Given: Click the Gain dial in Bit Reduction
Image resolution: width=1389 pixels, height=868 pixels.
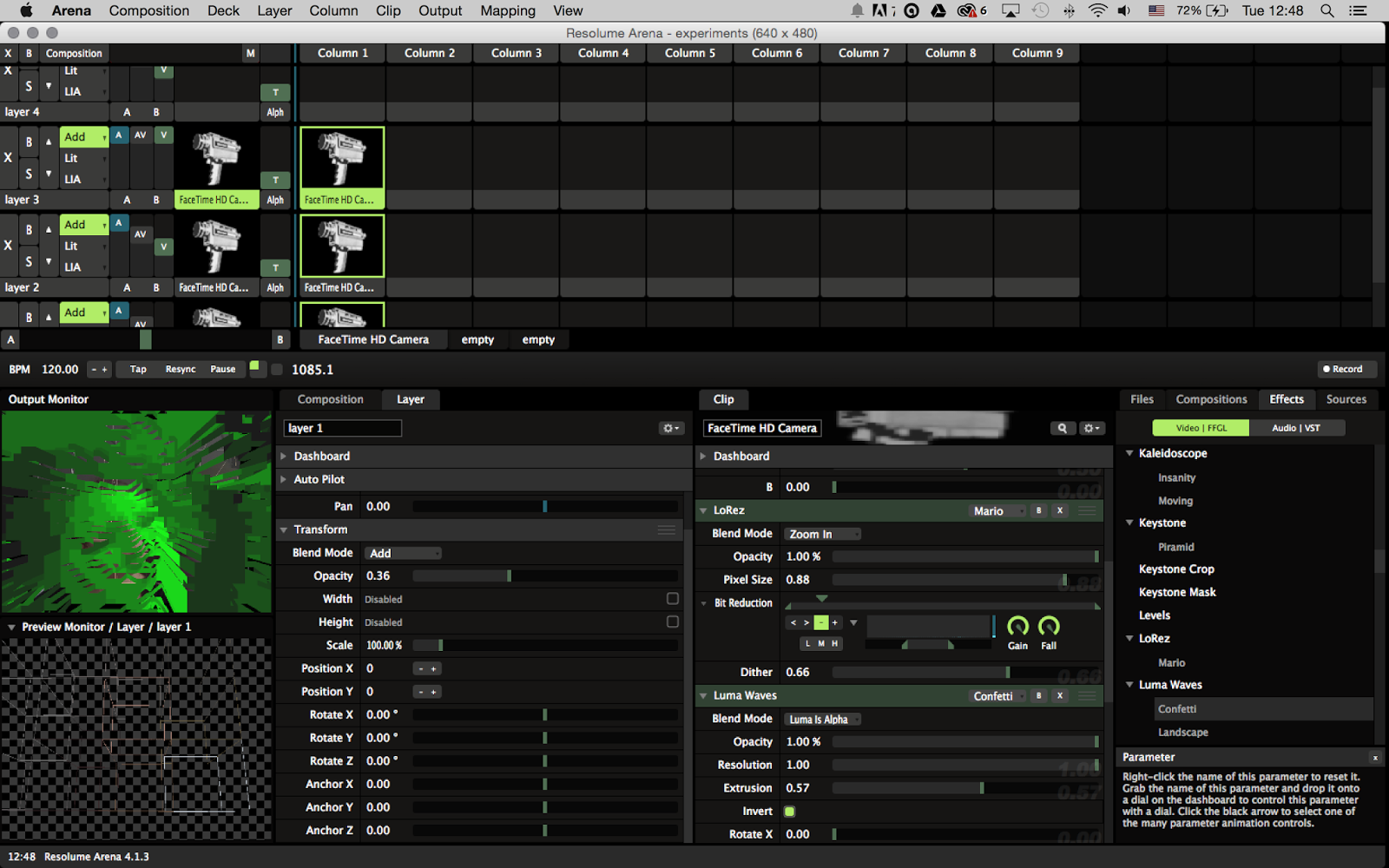Looking at the screenshot, I should coord(1017,626).
